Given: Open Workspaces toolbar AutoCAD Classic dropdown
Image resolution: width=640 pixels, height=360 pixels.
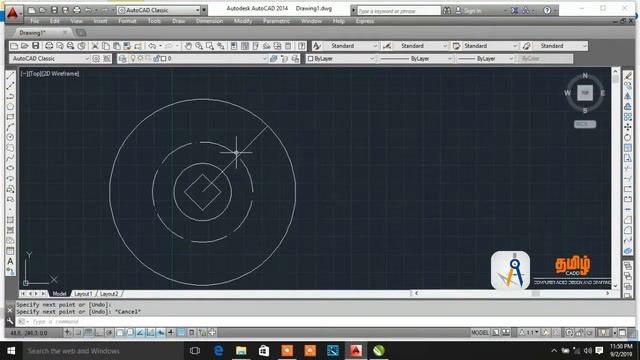Looking at the screenshot, I should [50, 59].
